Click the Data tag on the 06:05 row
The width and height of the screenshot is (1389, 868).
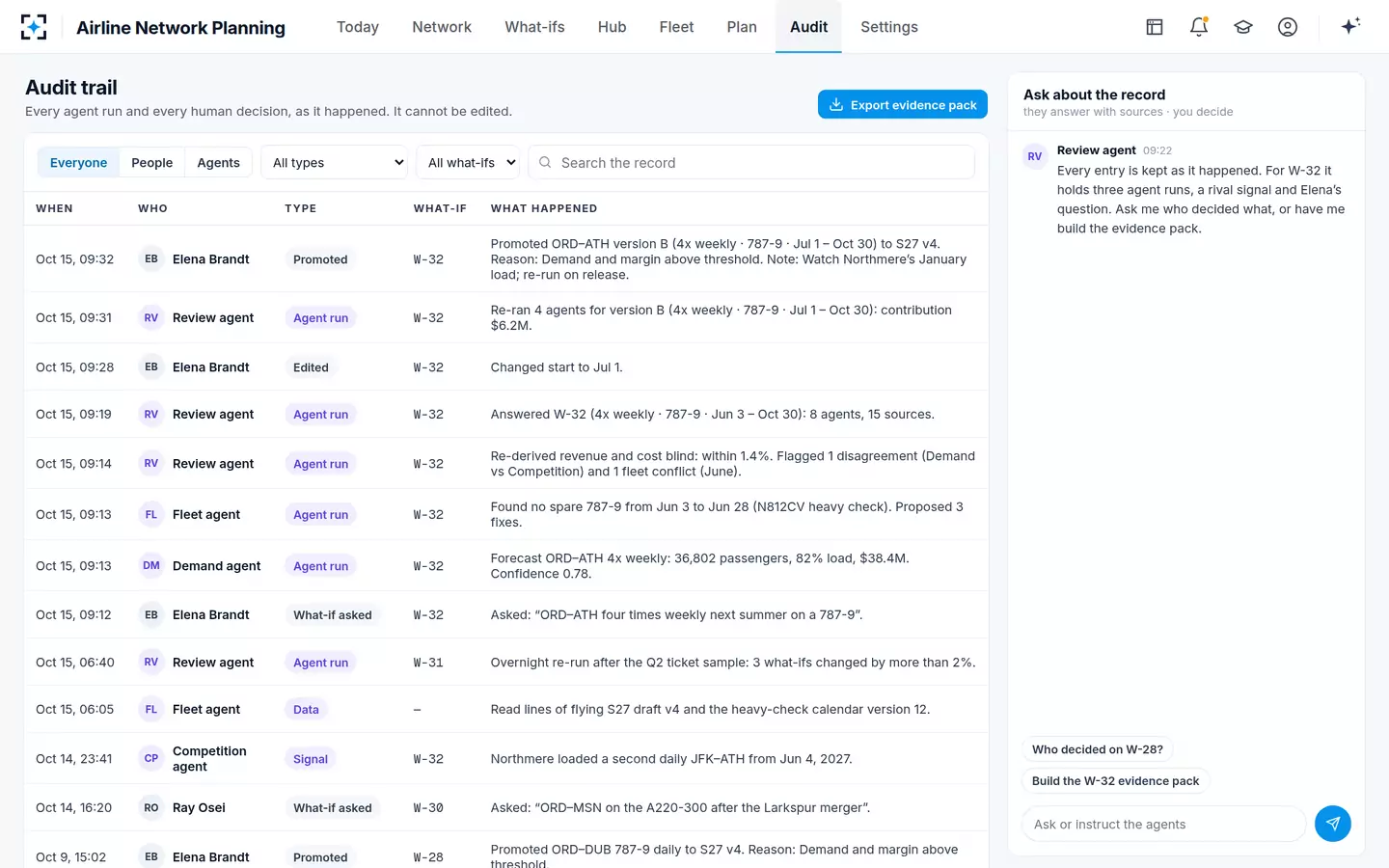[x=306, y=710]
